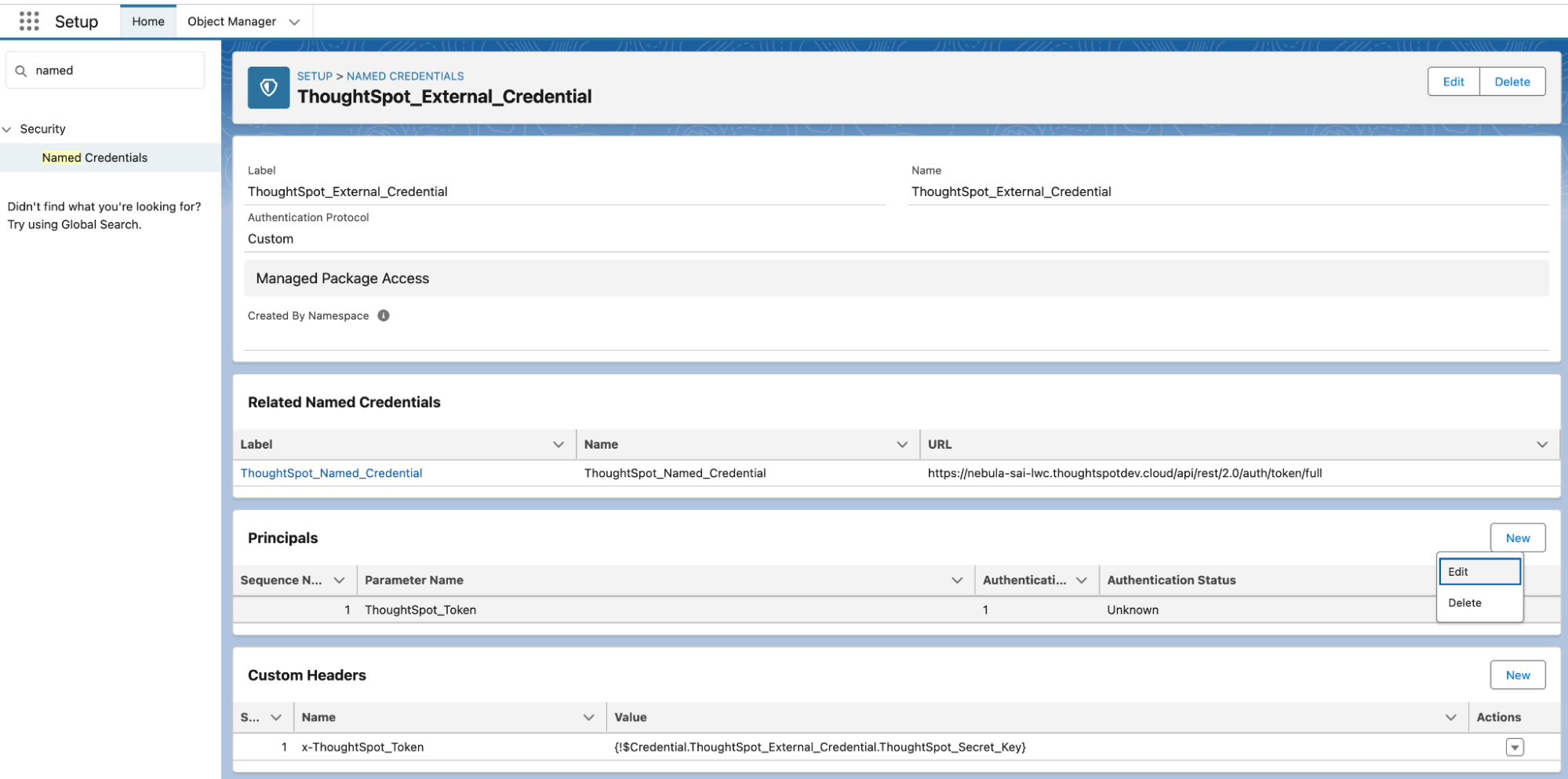Click New in the Custom Headers section
This screenshot has width=1568, height=779.
(1517, 674)
